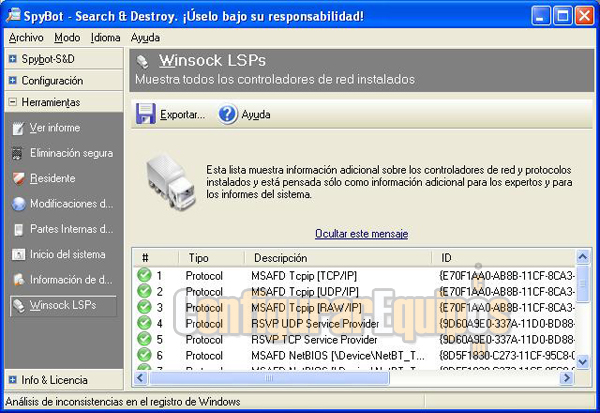Click the Winsock LSPs header plug icon
600x413 pixels.
142,61
